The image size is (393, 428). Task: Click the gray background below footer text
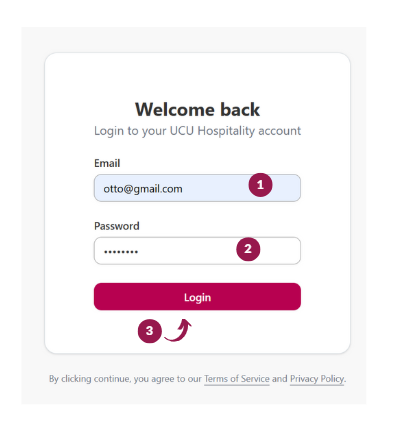(194, 395)
